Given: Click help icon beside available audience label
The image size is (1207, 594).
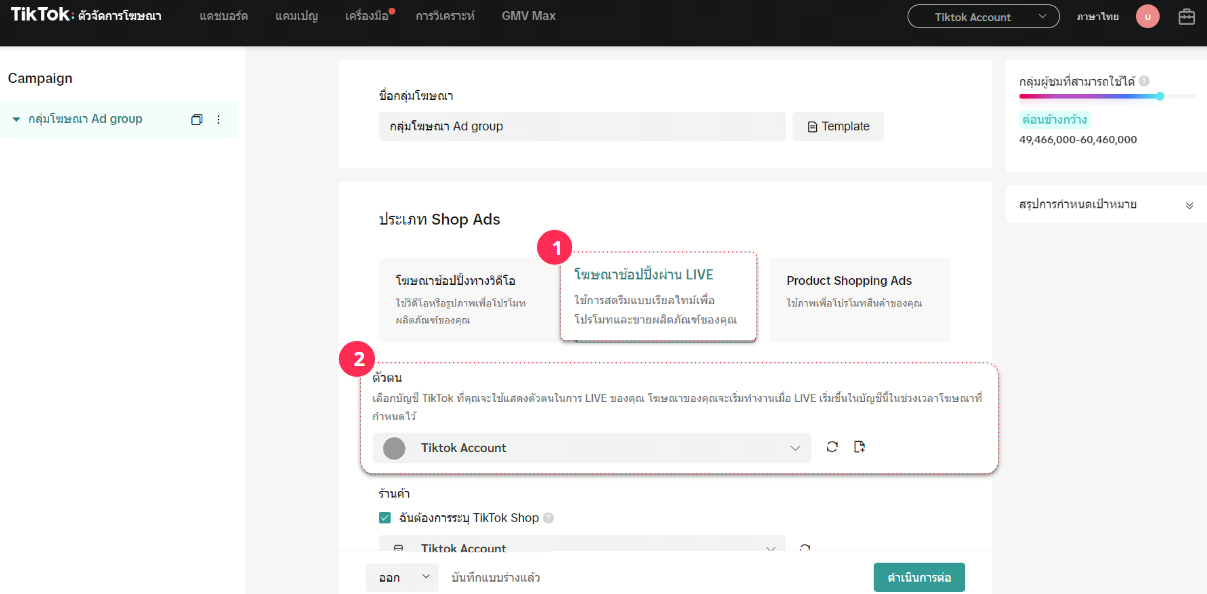Looking at the screenshot, I should [1144, 81].
